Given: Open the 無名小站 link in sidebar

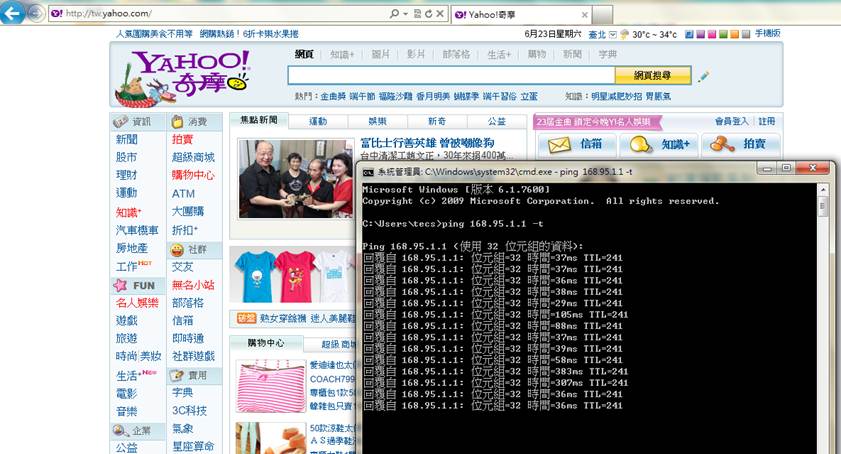Looking at the screenshot, I should point(193,285).
